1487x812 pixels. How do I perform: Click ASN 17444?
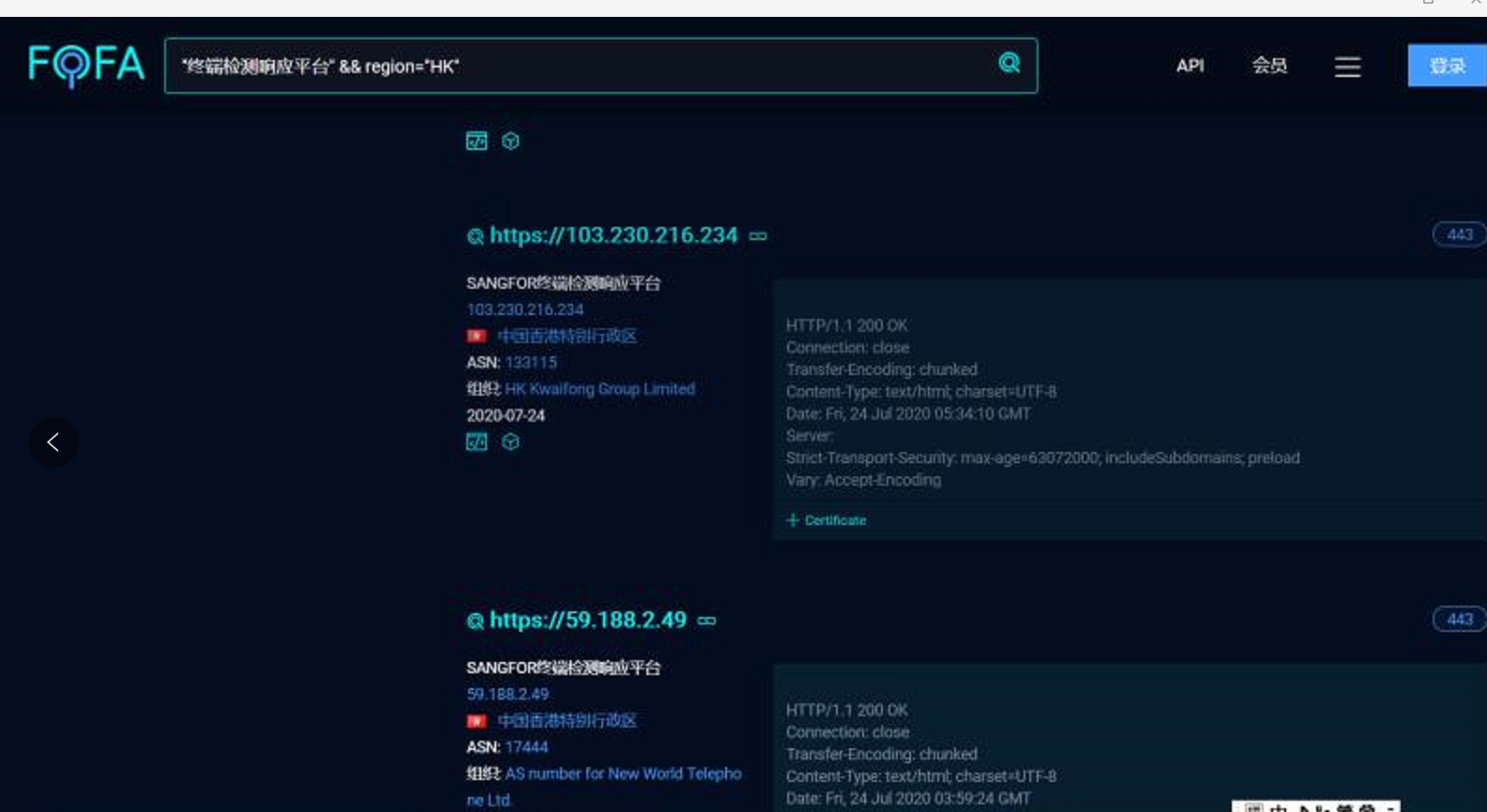pyautogui.click(x=526, y=747)
